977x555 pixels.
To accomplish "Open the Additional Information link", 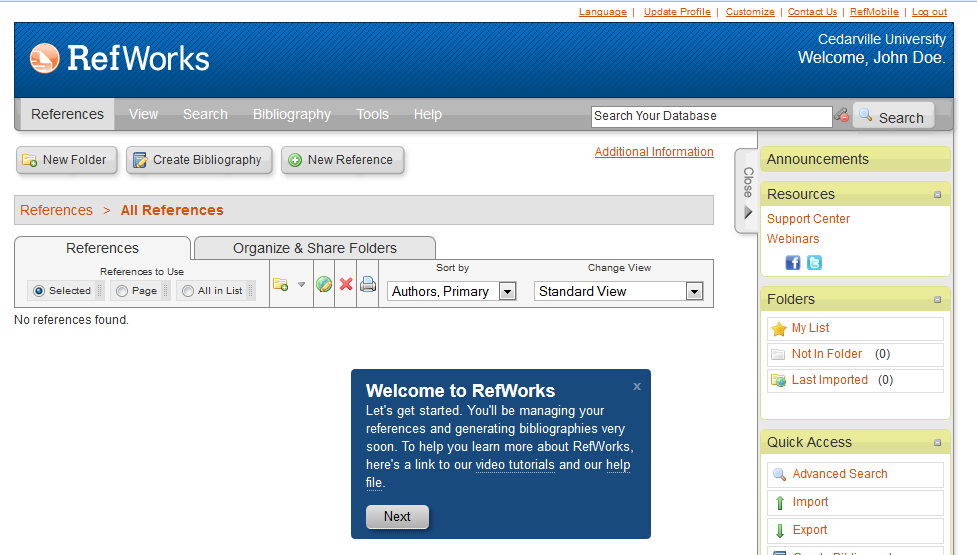I will click(x=654, y=151).
